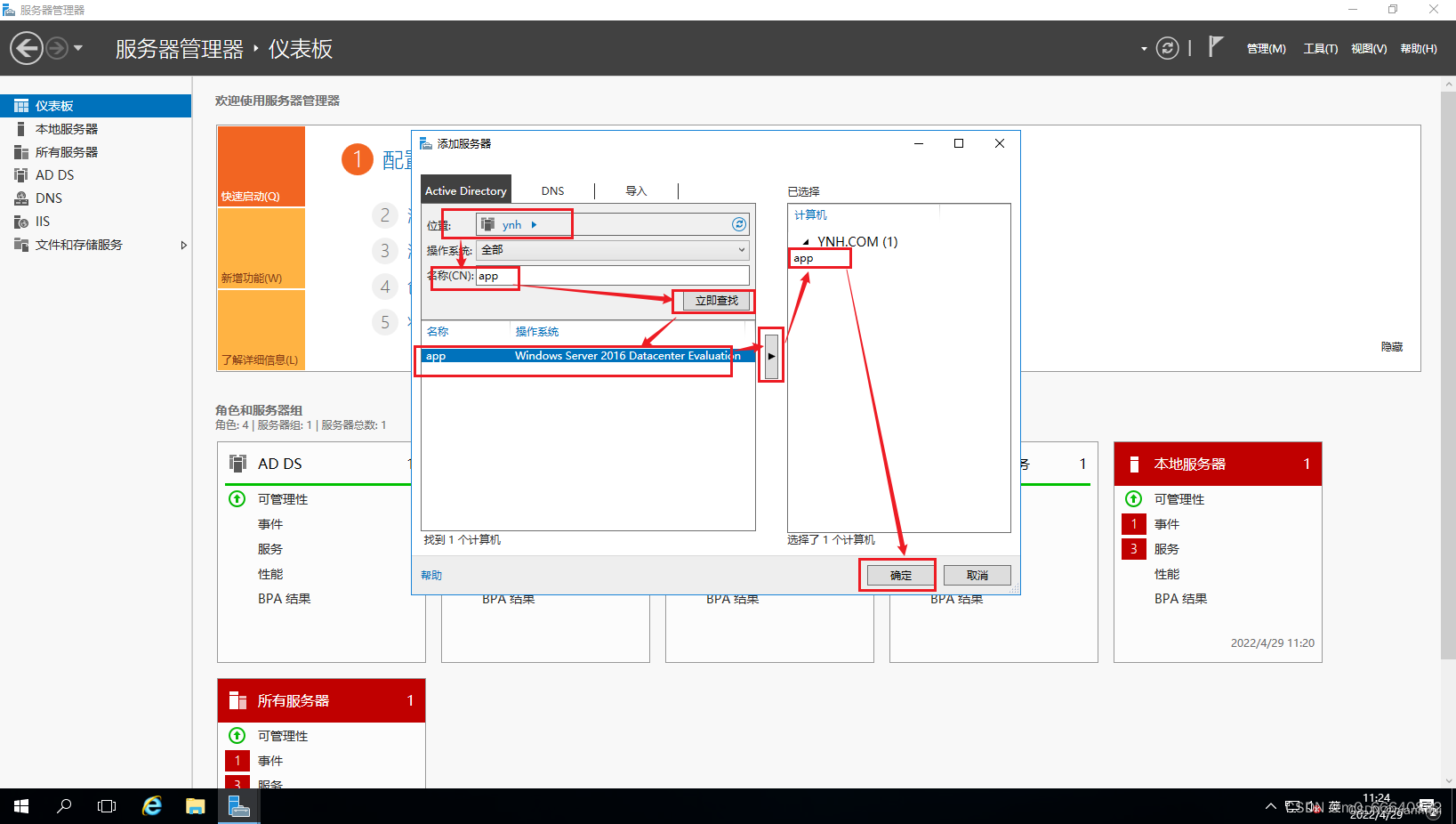Sort results by 名称 column header

(438, 331)
